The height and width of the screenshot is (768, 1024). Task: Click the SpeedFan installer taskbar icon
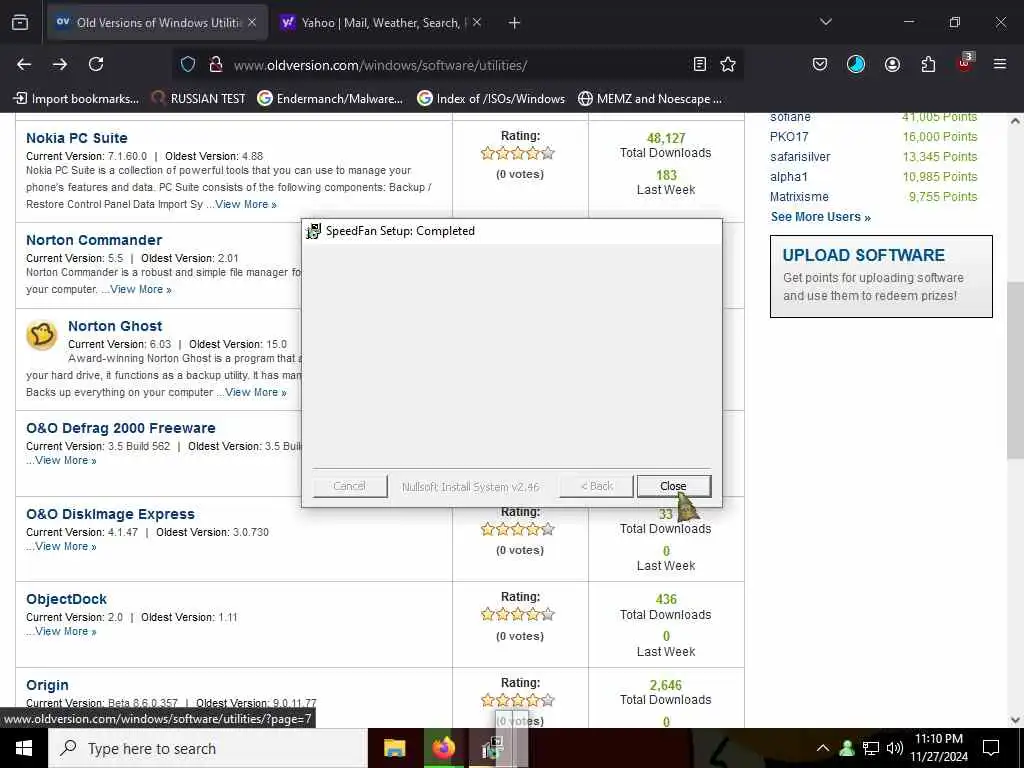point(493,748)
